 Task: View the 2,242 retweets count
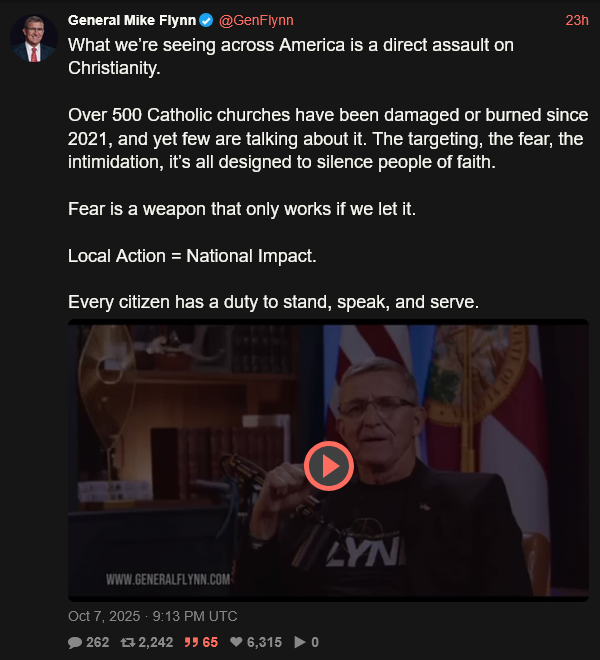click(x=155, y=642)
